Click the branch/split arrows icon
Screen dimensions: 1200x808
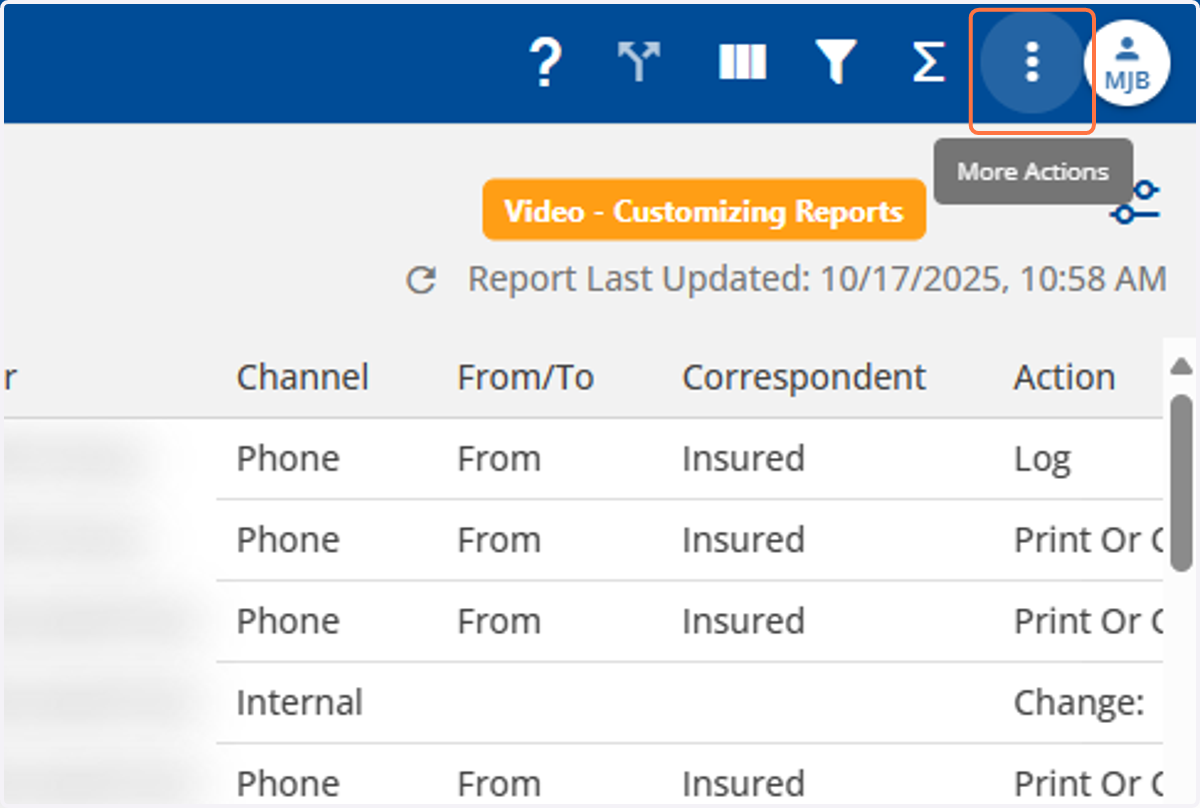click(x=640, y=63)
